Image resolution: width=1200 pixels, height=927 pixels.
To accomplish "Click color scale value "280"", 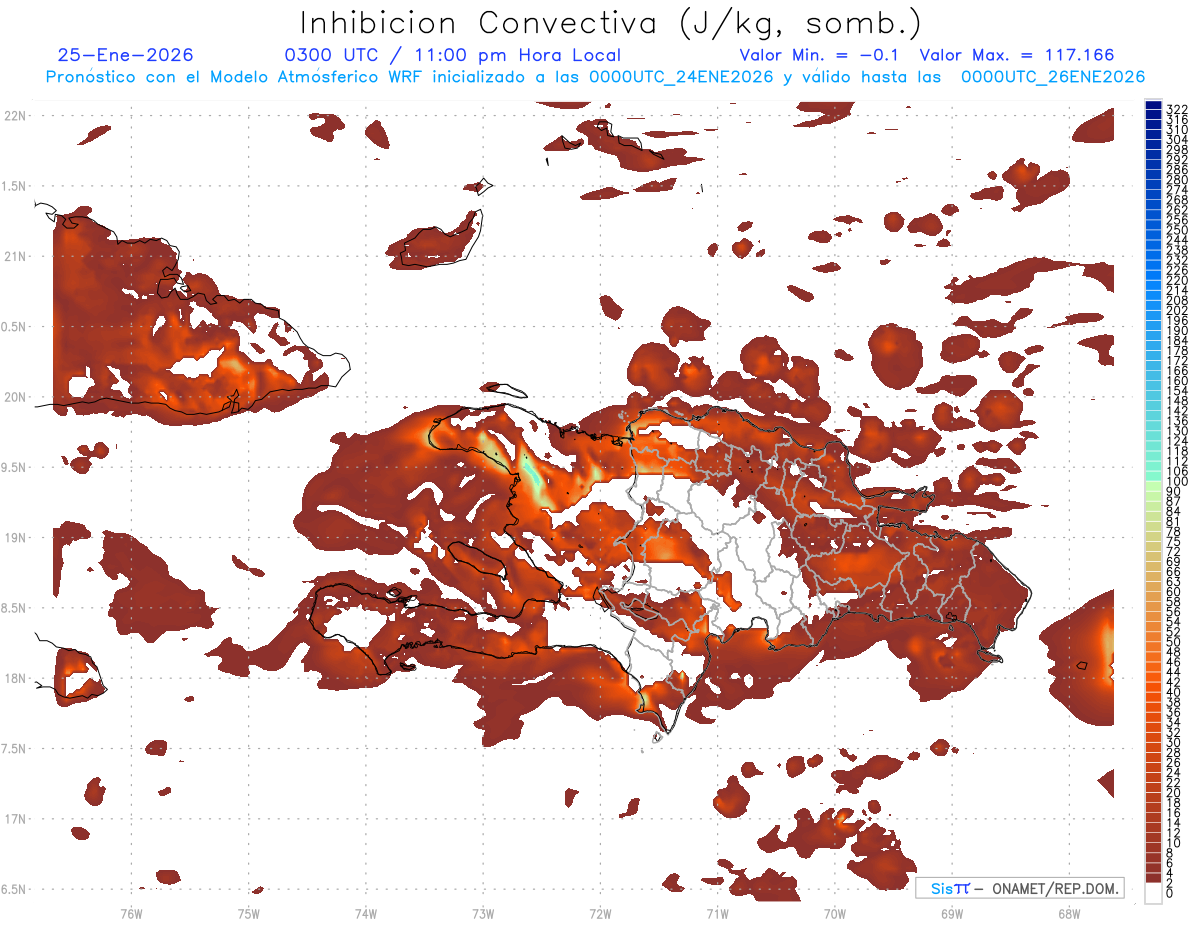I will [1176, 179].
